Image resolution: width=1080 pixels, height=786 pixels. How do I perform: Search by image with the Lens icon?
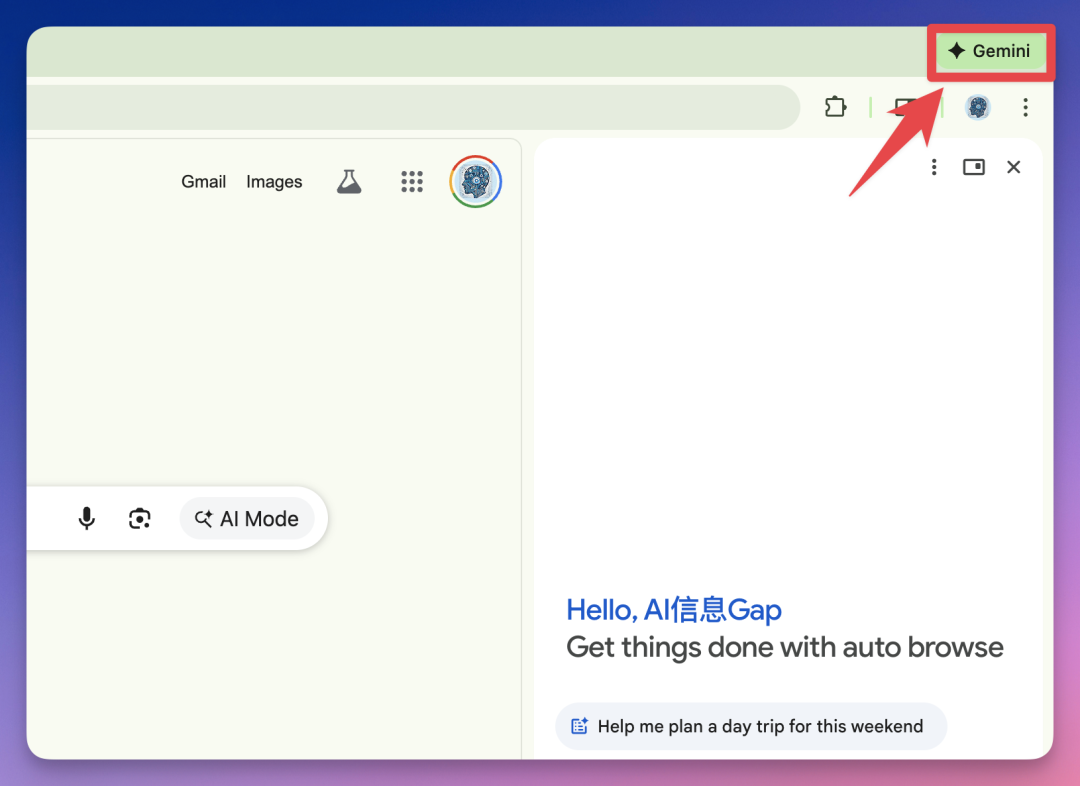click(140, 518)
